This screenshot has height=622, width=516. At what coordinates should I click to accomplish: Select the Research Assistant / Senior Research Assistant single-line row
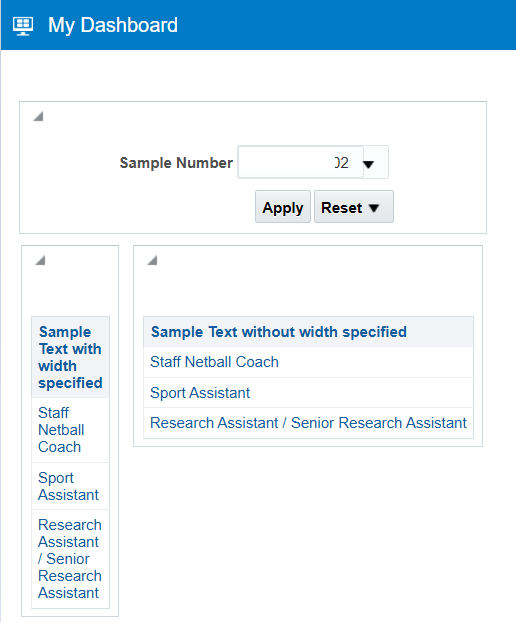pos(309,423)
